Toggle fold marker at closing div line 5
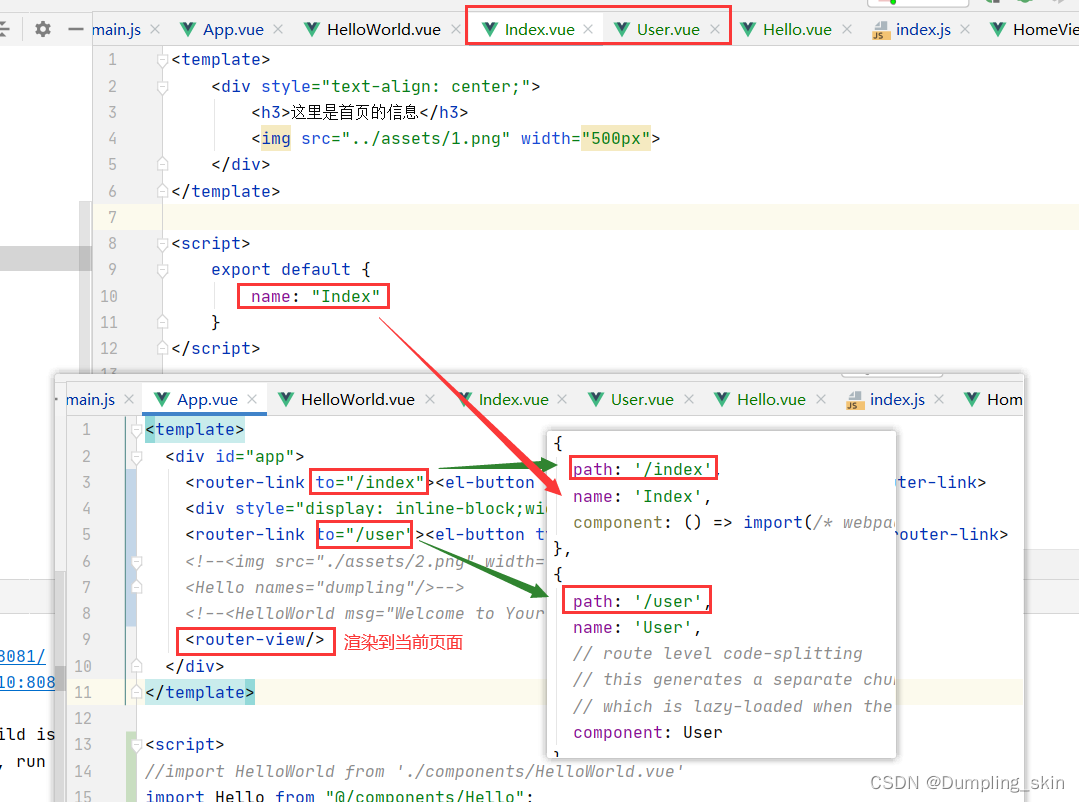This screenshot has height=802, width=1079. click(x=162, y=164)
